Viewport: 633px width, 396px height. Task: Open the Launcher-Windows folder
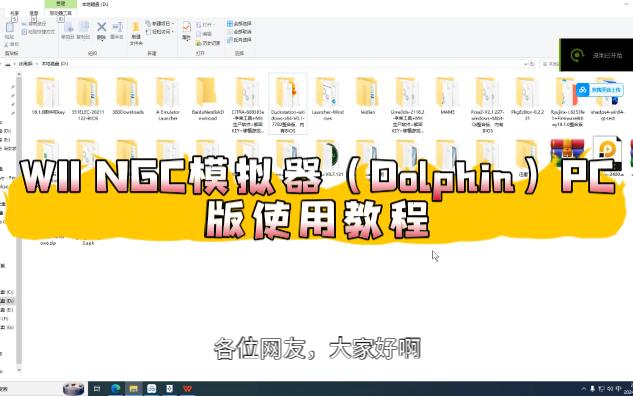pyautogui.click(x=327, y=99)
